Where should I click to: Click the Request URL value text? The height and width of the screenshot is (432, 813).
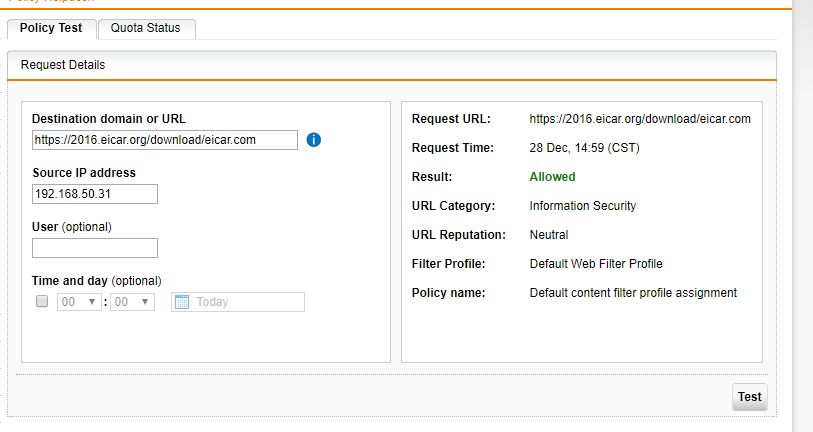(639, 119)
